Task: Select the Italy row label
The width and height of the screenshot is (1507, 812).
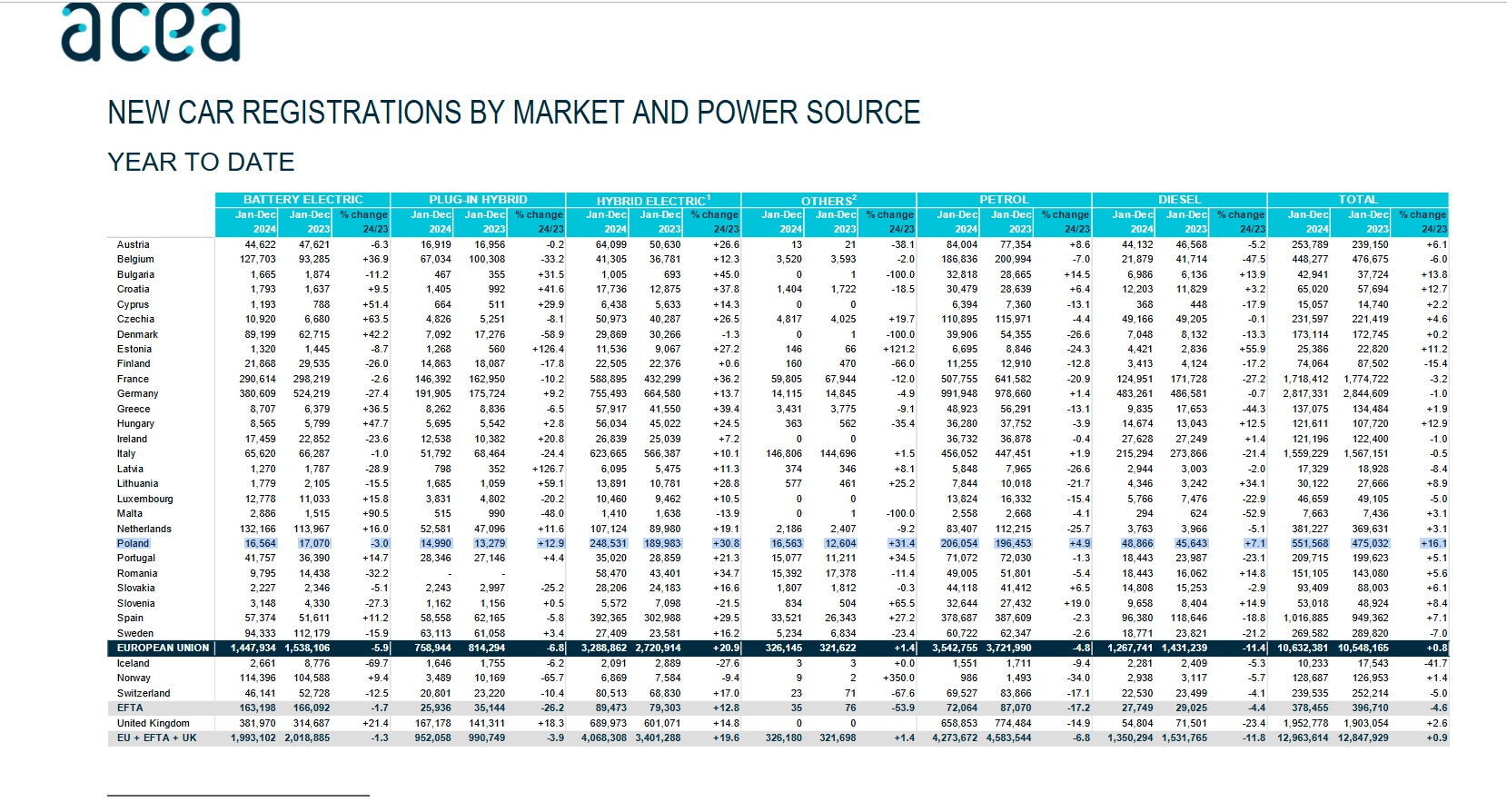Action: coord(126,453)
